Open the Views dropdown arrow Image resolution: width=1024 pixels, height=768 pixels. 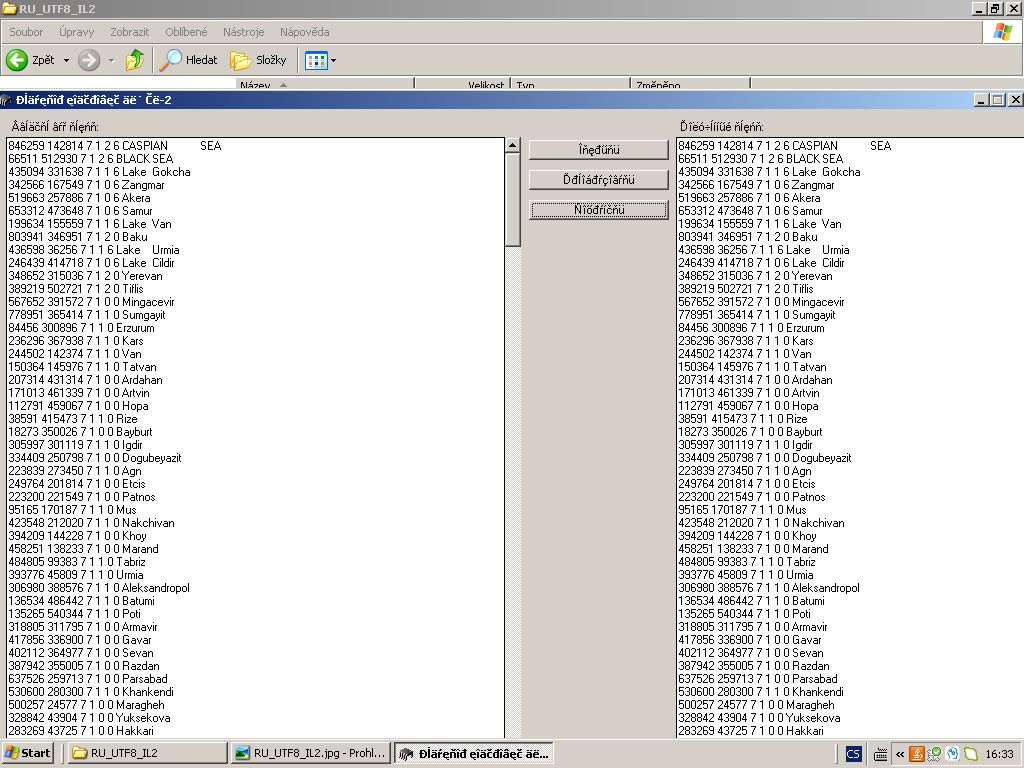(x=334, y=60)
